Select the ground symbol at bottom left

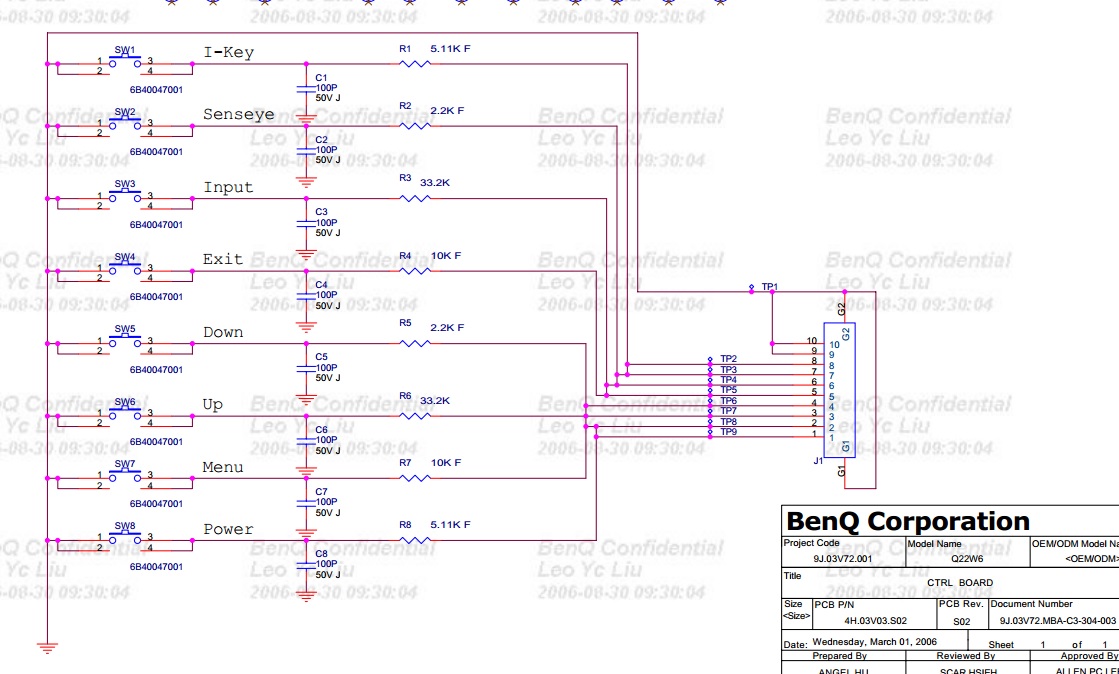tap(46, 646)
